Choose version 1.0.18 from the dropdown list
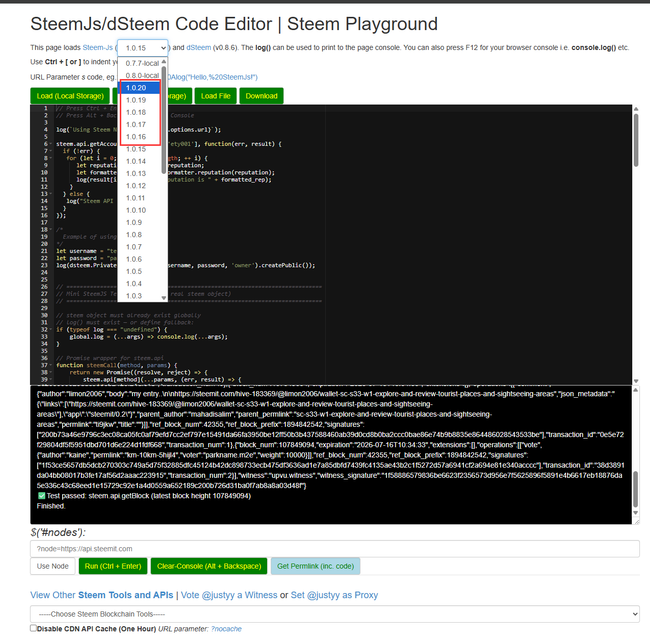Viewport: 650px width, 640px height. pos(139,112)
